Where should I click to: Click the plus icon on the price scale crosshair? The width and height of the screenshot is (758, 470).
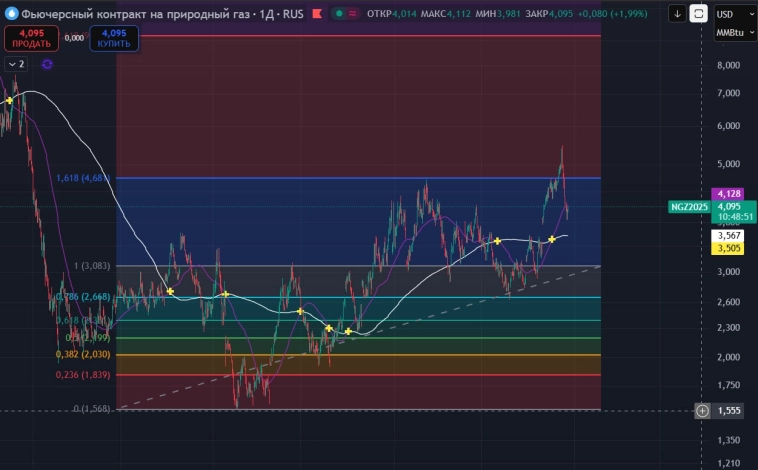coord(702,410)
